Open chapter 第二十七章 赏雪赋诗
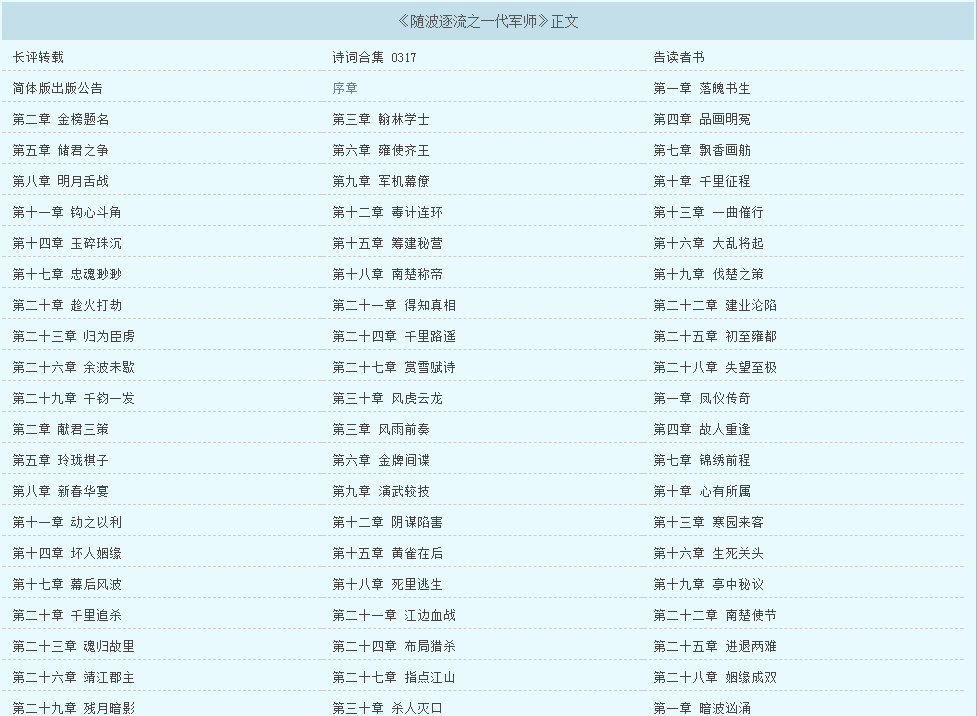977x716 pixels. coord(394,367)
